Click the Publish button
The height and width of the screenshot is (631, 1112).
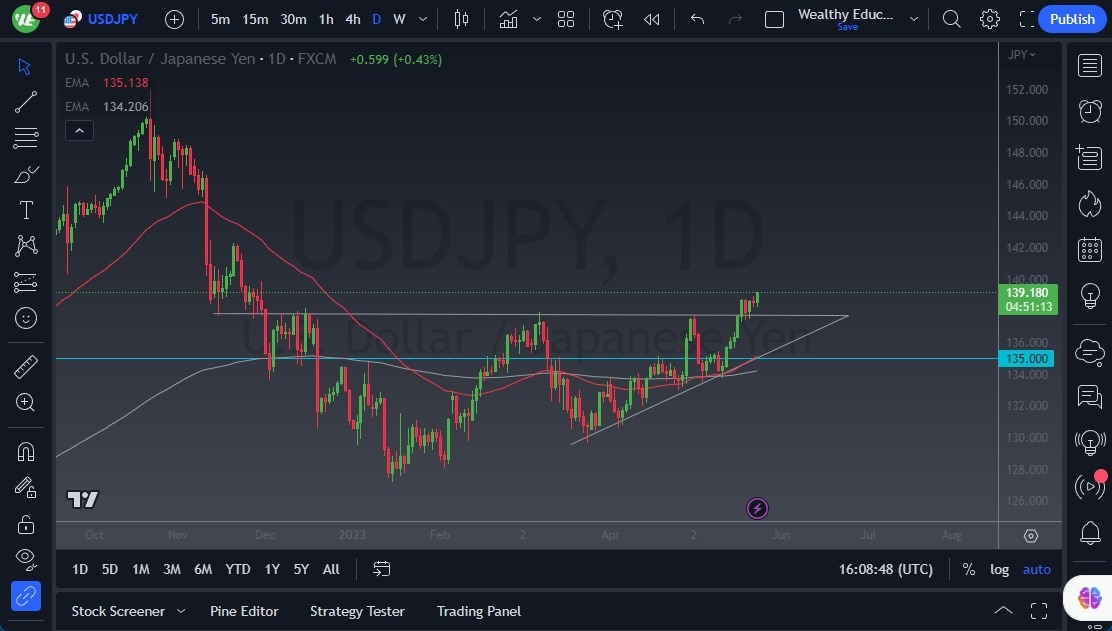[1071, 19]
